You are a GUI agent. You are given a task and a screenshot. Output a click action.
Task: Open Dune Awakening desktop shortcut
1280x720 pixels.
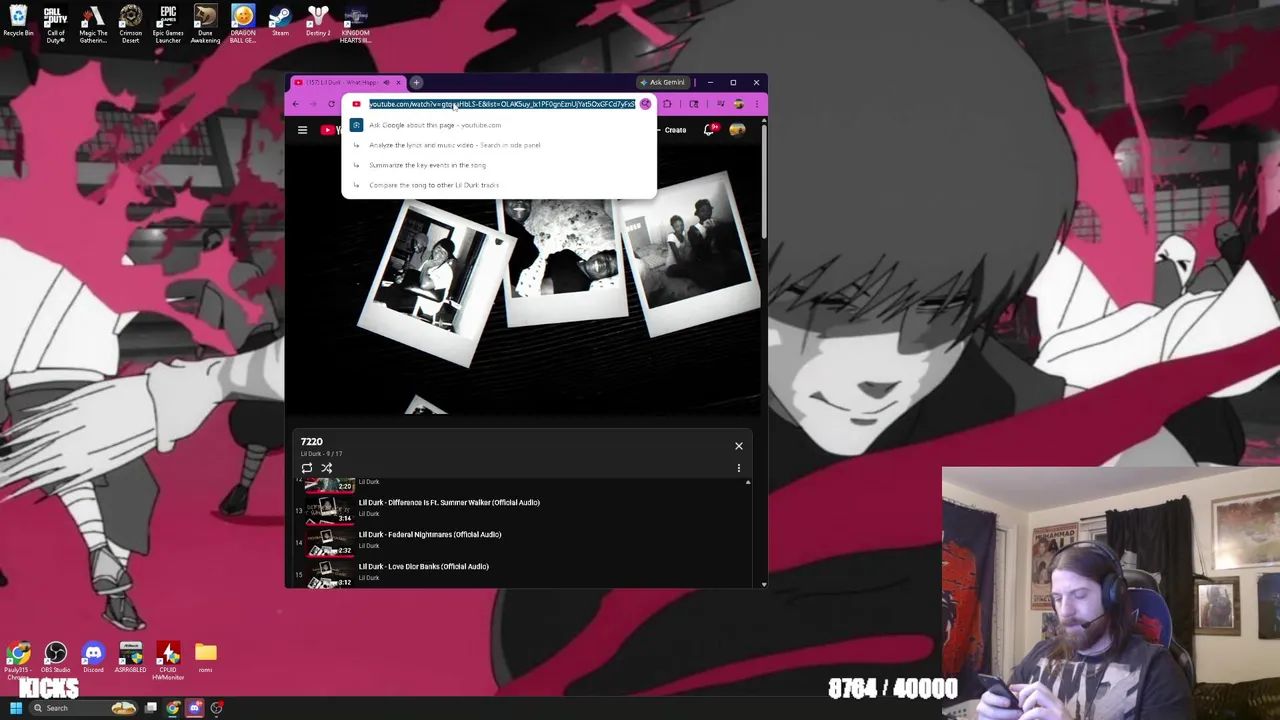click(205, 25)
